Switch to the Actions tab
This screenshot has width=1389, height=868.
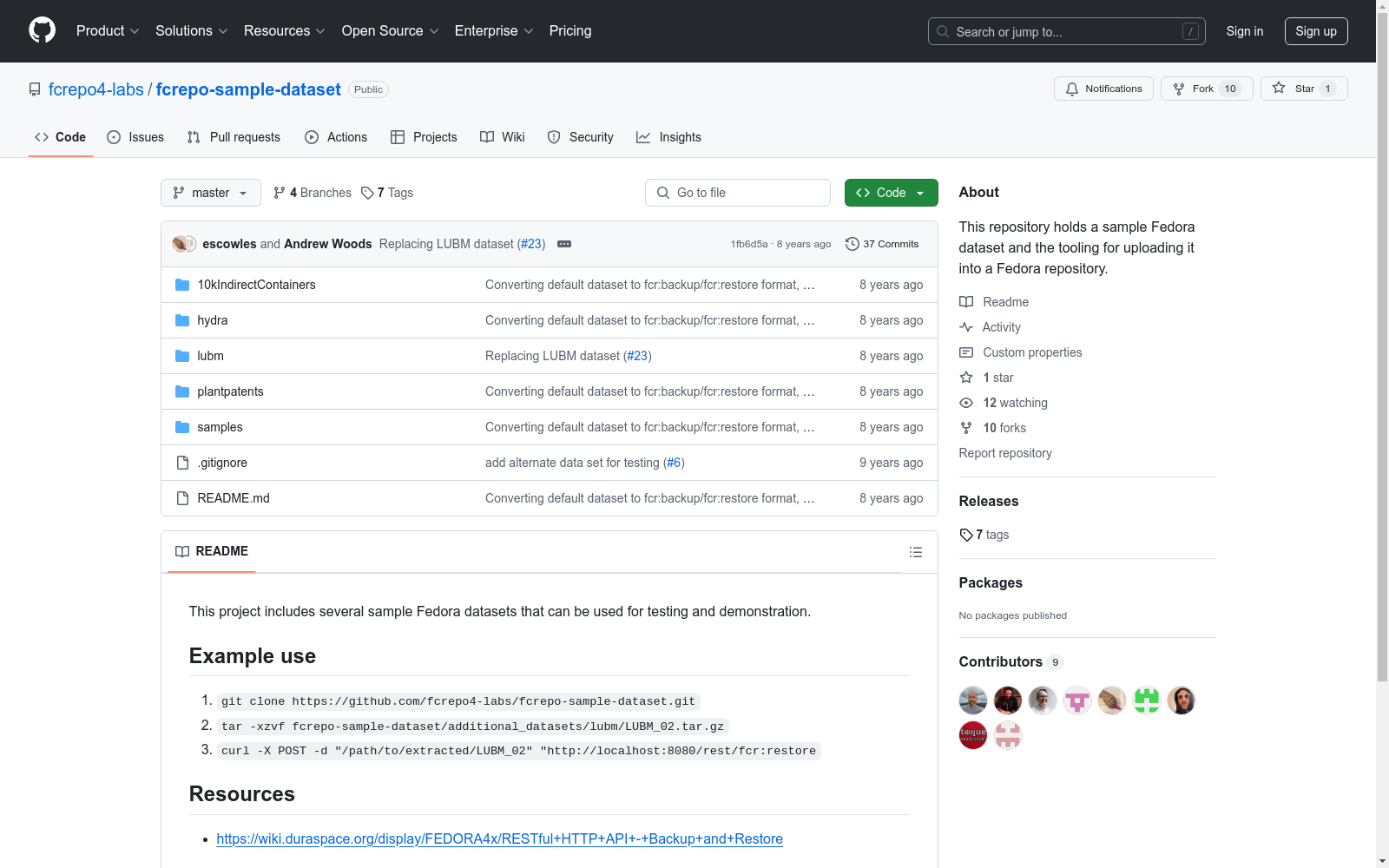tap(336, 137)
